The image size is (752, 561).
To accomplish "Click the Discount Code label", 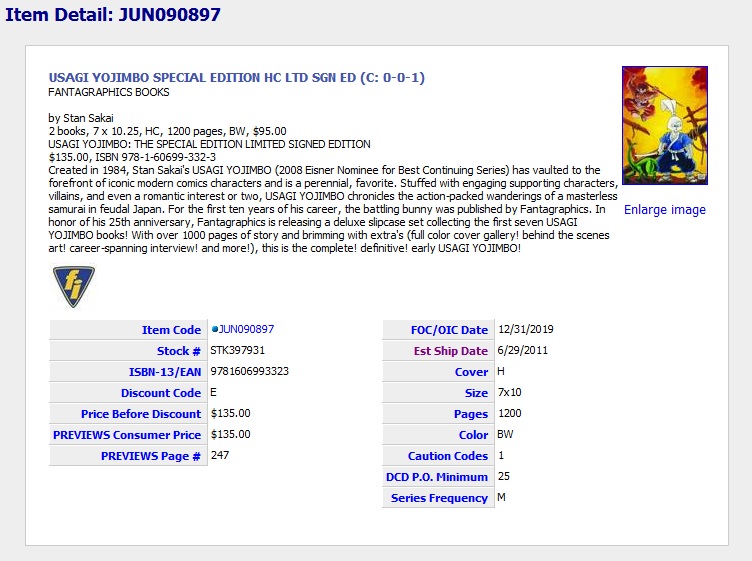I will click(161, 393).
